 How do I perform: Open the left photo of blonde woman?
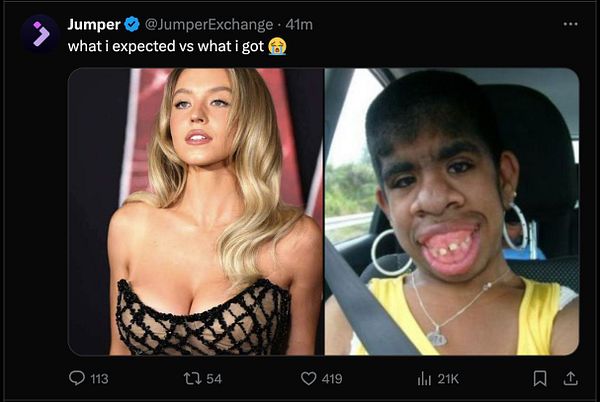[x=195, y=211]
